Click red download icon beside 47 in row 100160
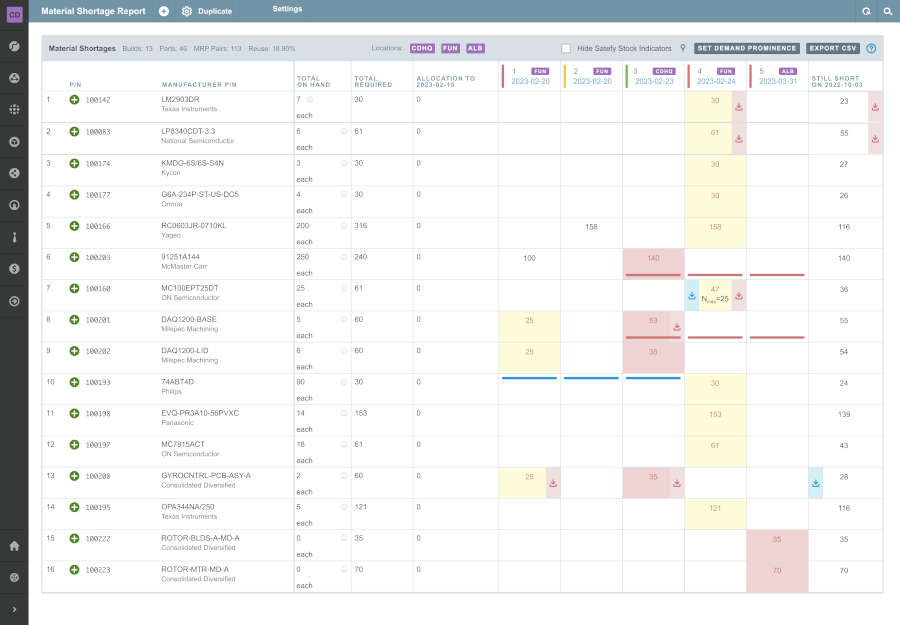The height and width of the screenshot is (625, 900). pyautogui.click(x=739, y=296)
